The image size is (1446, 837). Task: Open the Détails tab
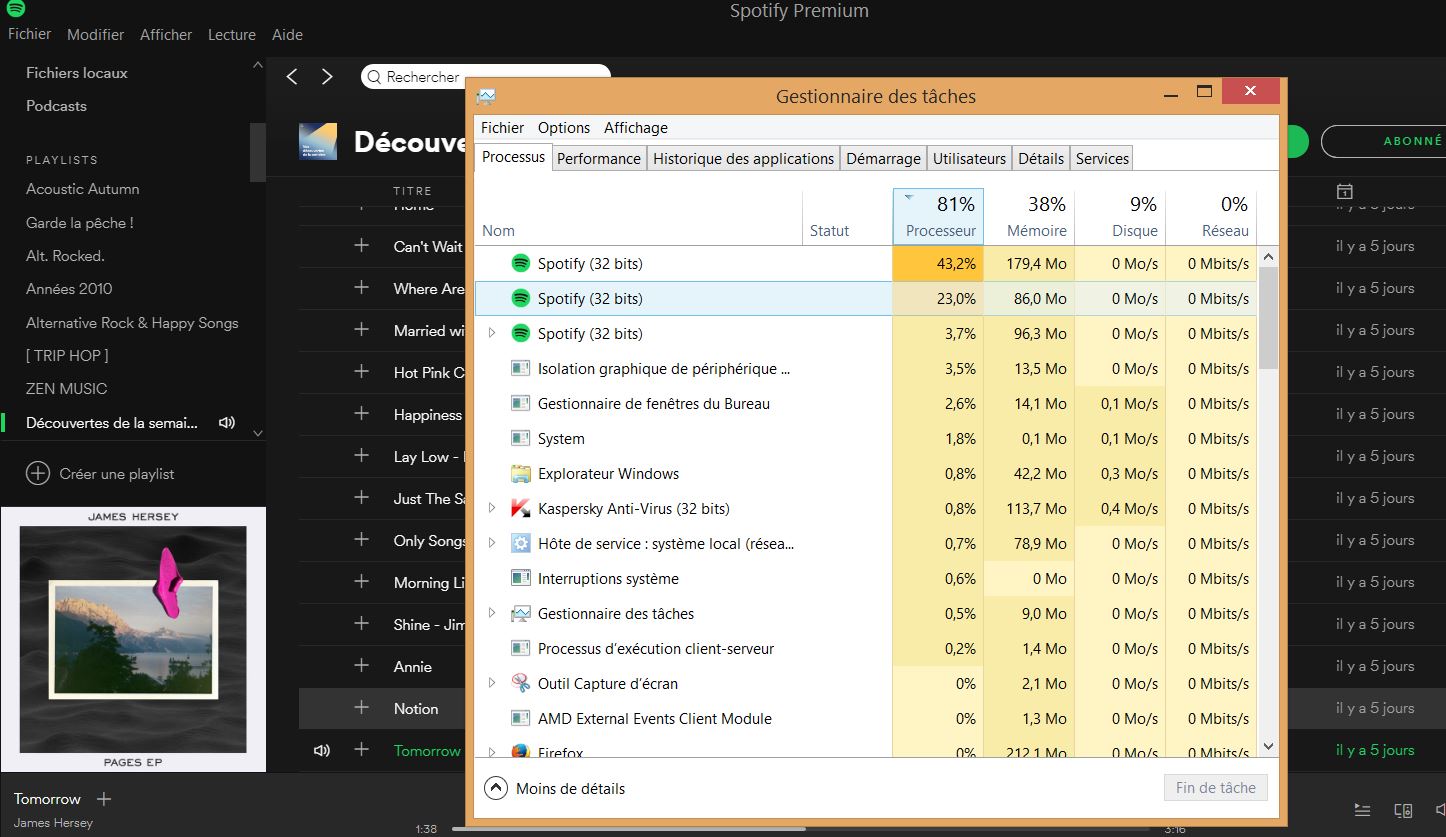pos(1041,158)
